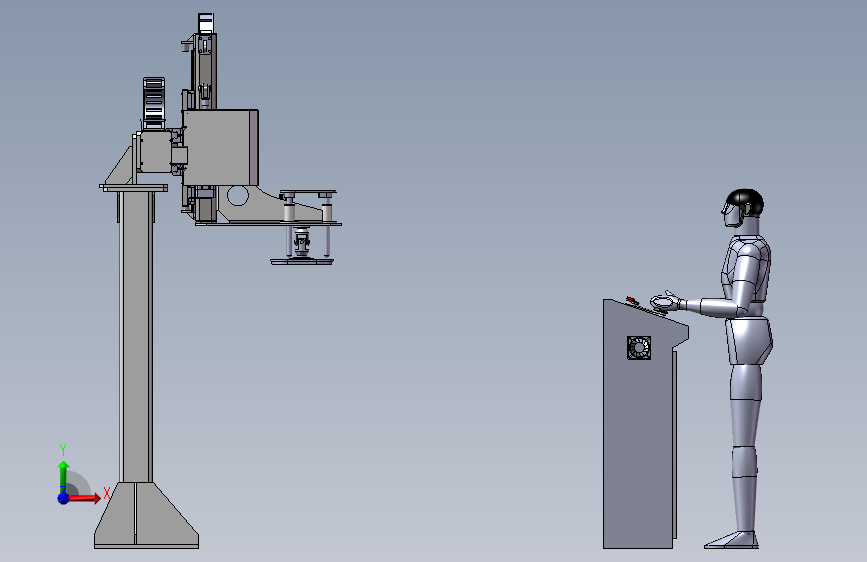Select the mannequin's head
Screen dimensions: 867x562
point(742,207)
